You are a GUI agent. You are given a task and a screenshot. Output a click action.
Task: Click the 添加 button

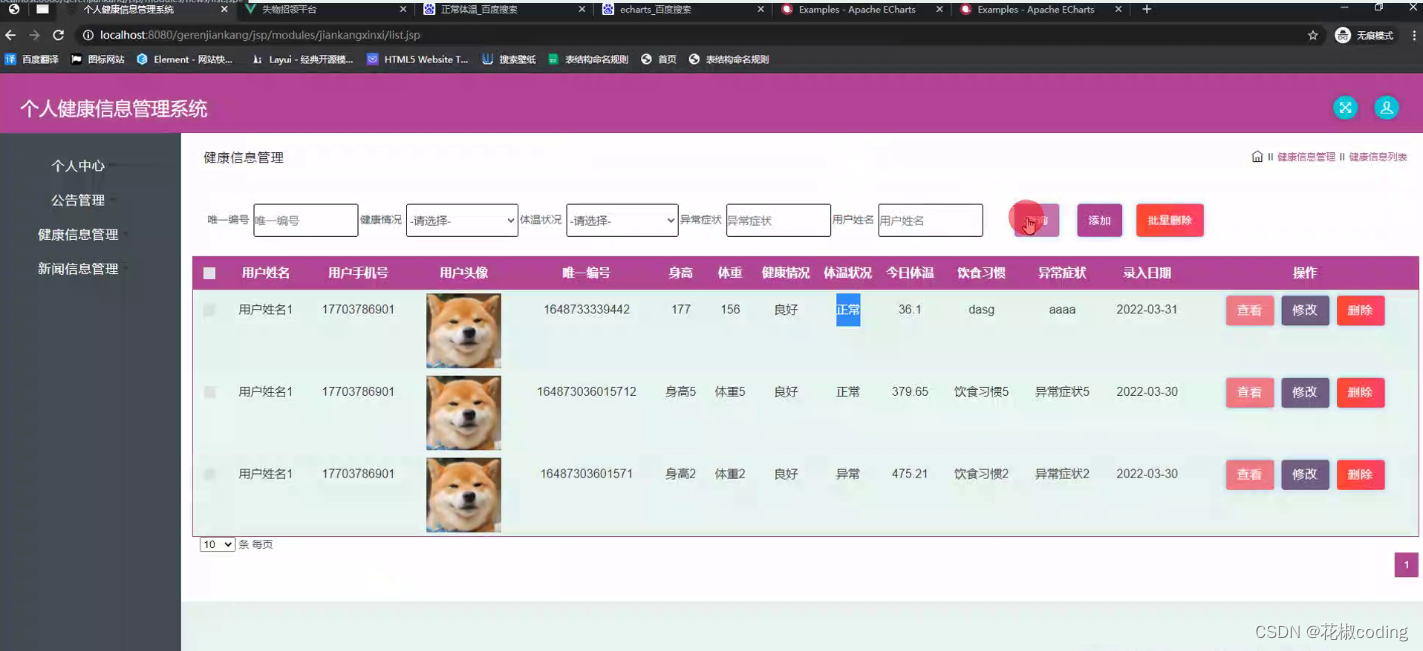point(1099,220)
